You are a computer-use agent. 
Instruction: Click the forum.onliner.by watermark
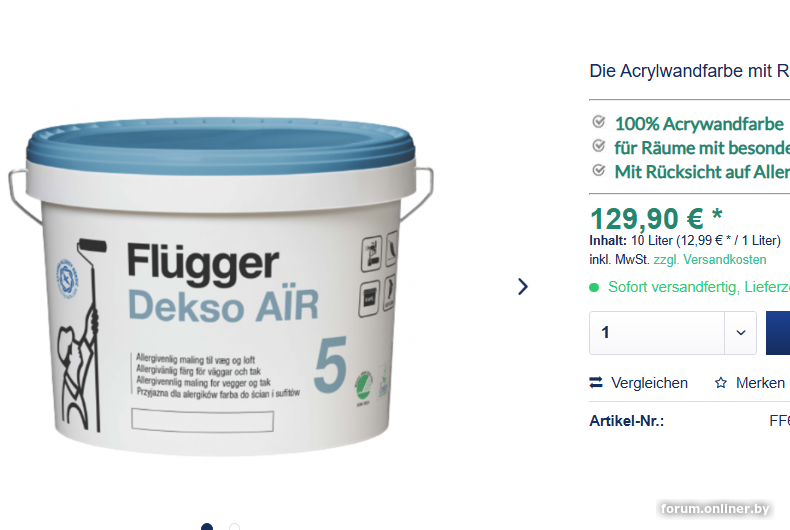pos(715,508)
